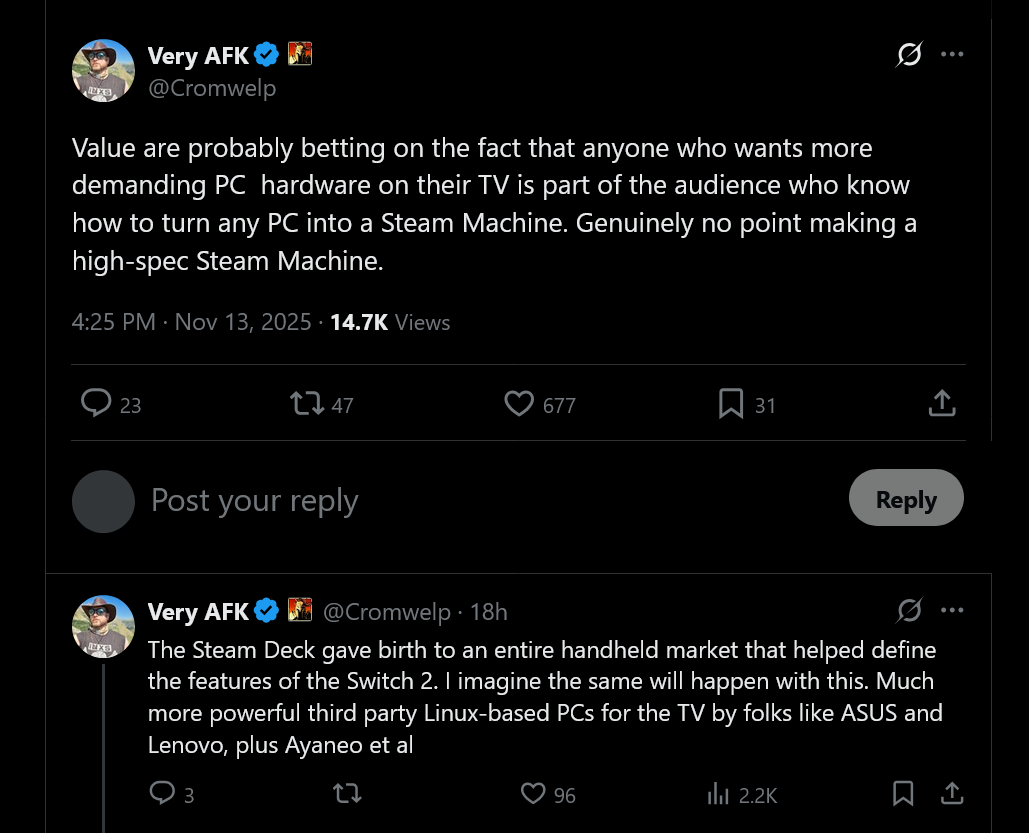Image resolution: width=1029 pixels, height=833 pixels.
Task: Select the 677 likes count
Action: (x=559, y=405)
